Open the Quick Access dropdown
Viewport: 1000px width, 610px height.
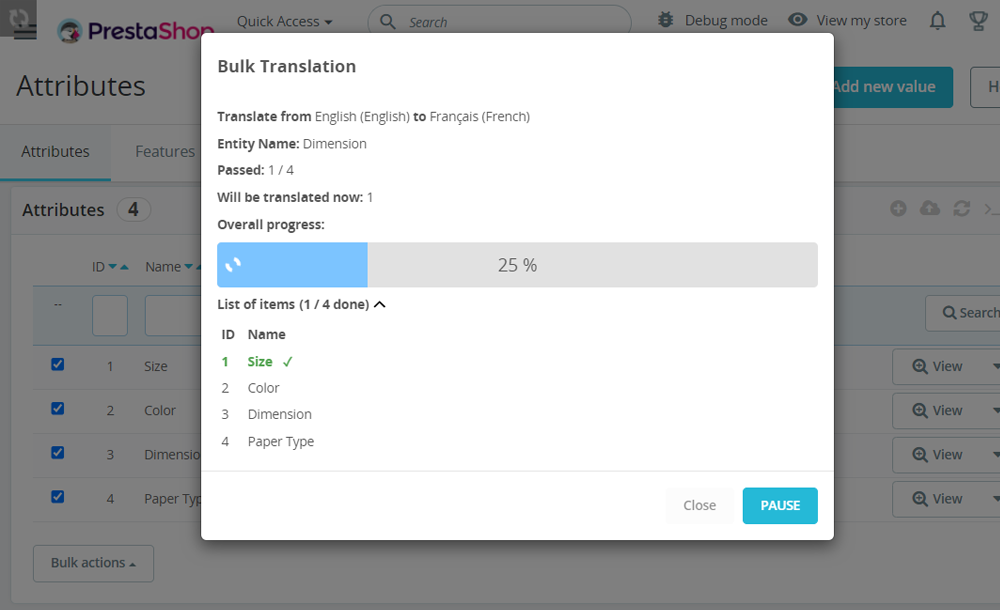pos(283,20)
